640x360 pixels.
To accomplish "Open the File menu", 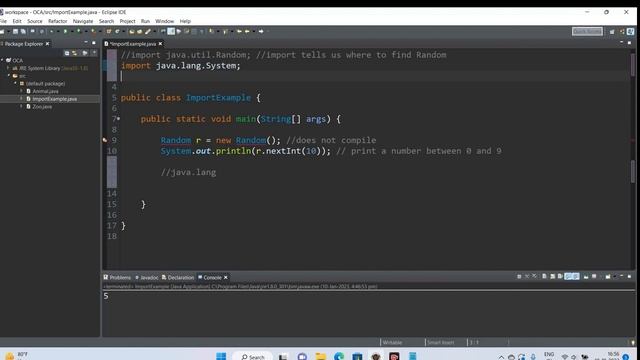I will click(x=3, y=21).
